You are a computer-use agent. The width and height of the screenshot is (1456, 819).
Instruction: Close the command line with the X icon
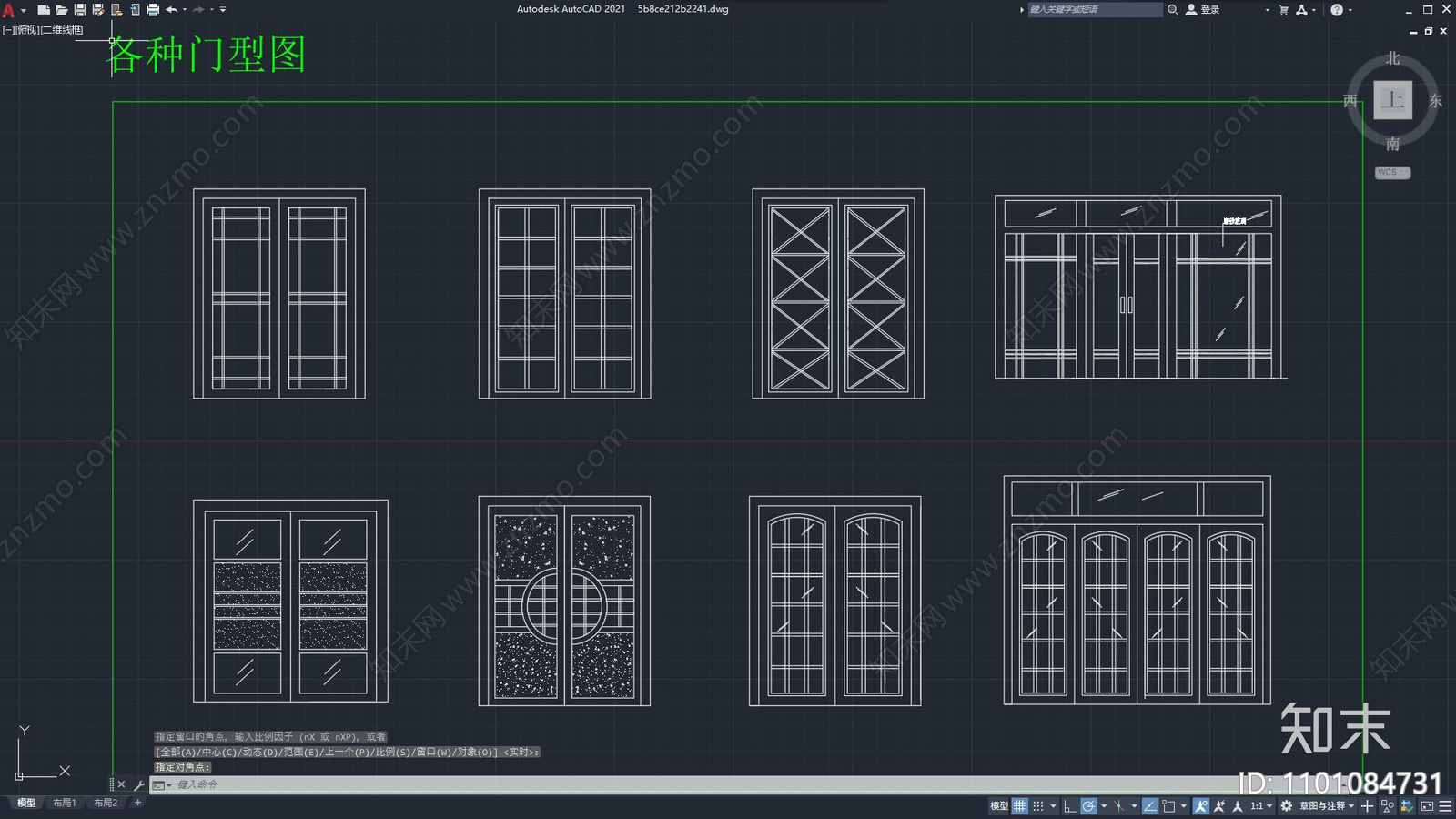[x=121, y=784]
